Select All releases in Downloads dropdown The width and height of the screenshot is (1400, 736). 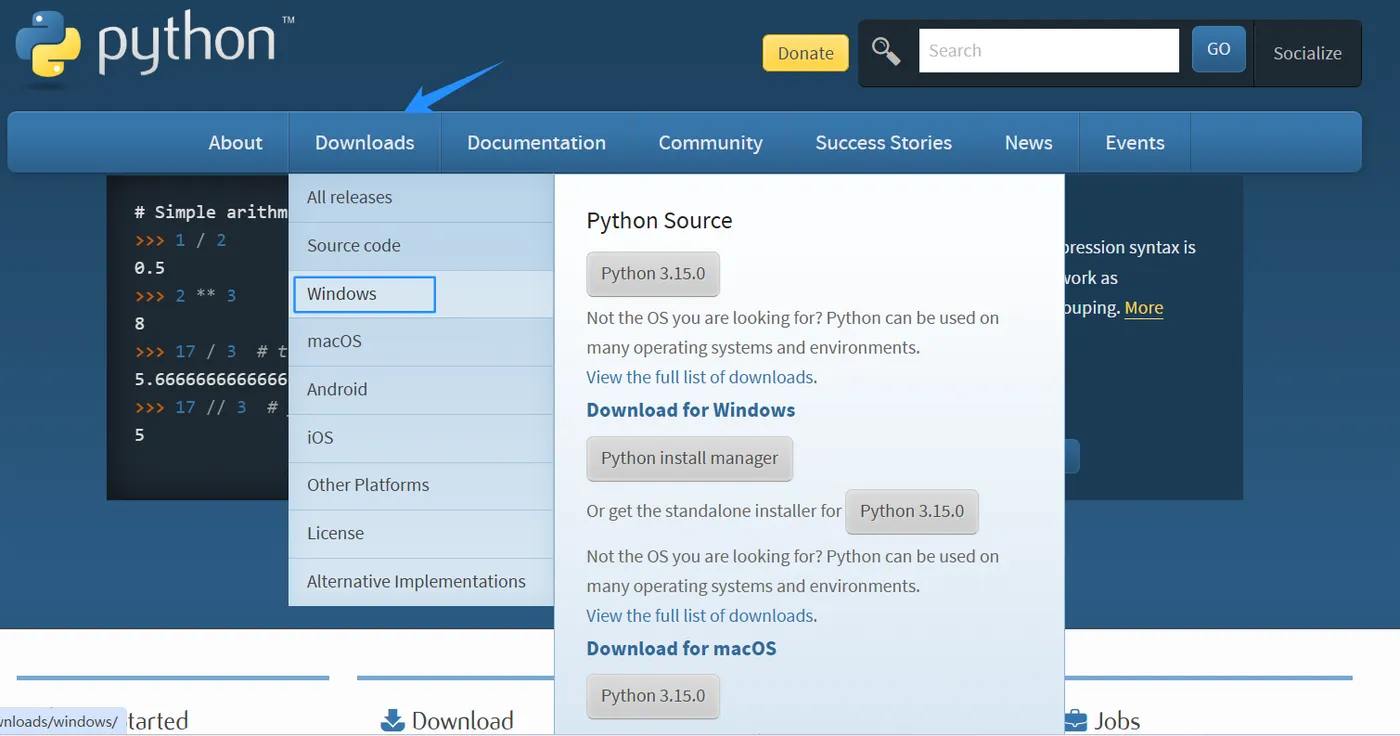421,198
